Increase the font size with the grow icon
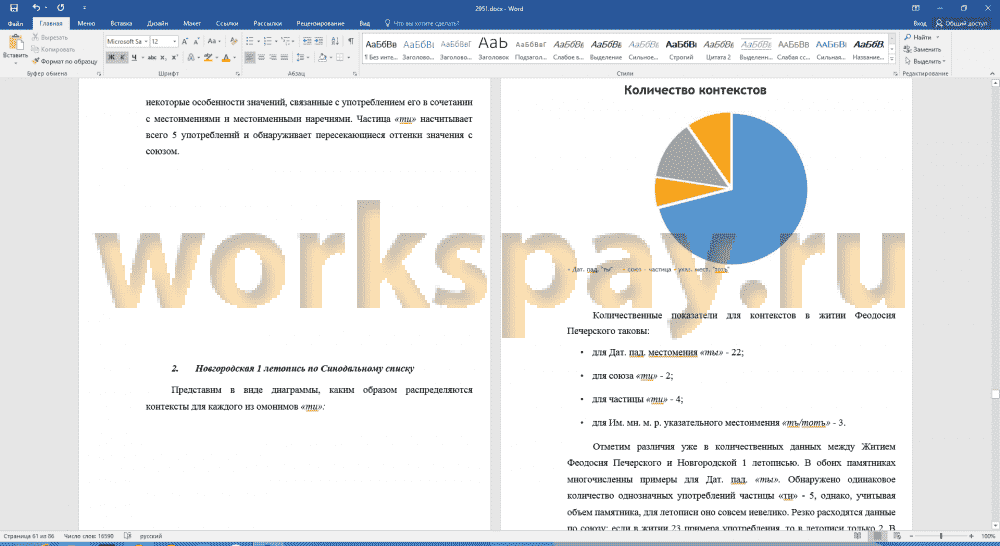The width and height of the screenshot is (1000, 546). point(185,41)
